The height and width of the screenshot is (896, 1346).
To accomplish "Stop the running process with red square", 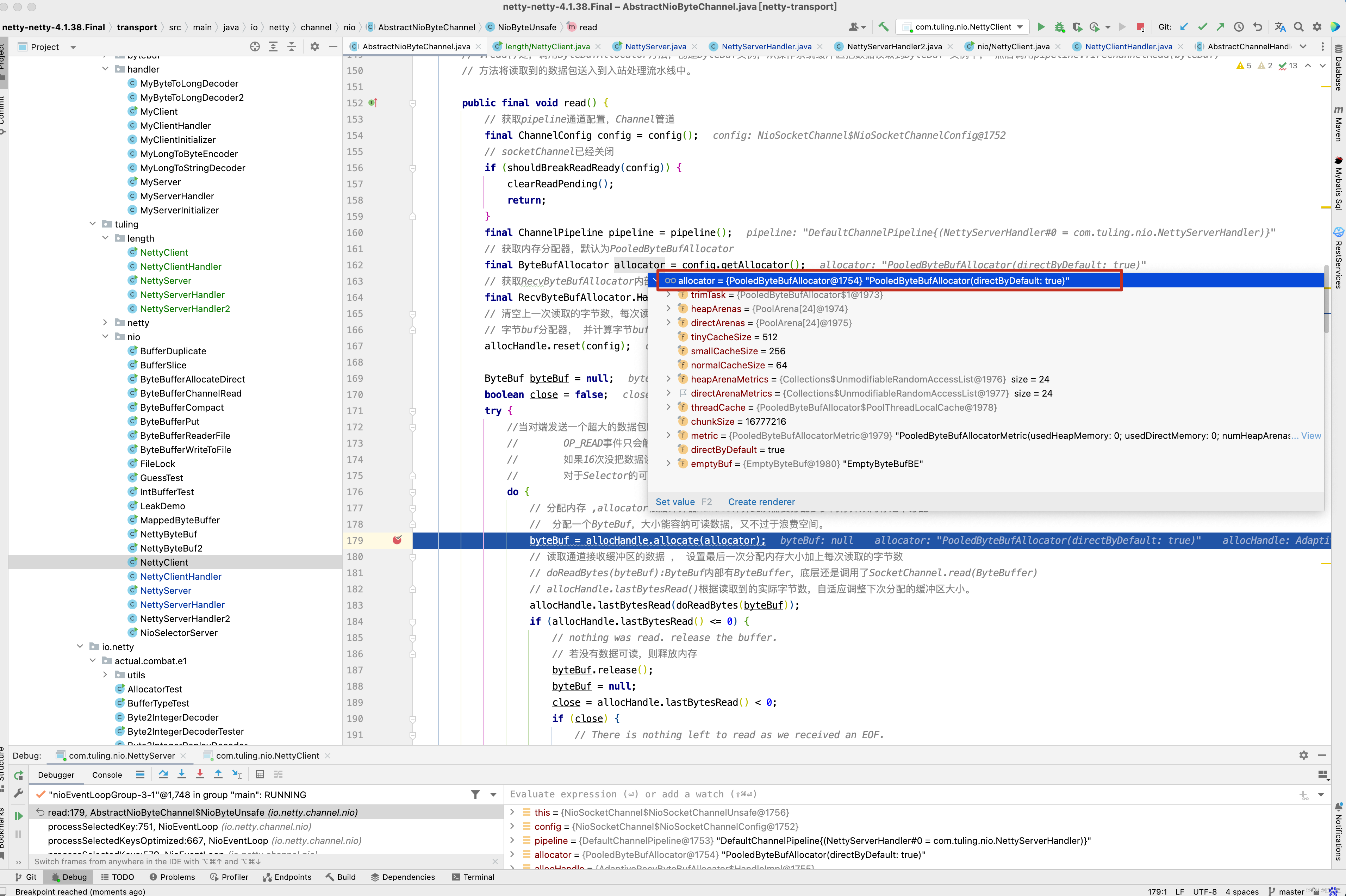I will click(x=1140, y=27).
